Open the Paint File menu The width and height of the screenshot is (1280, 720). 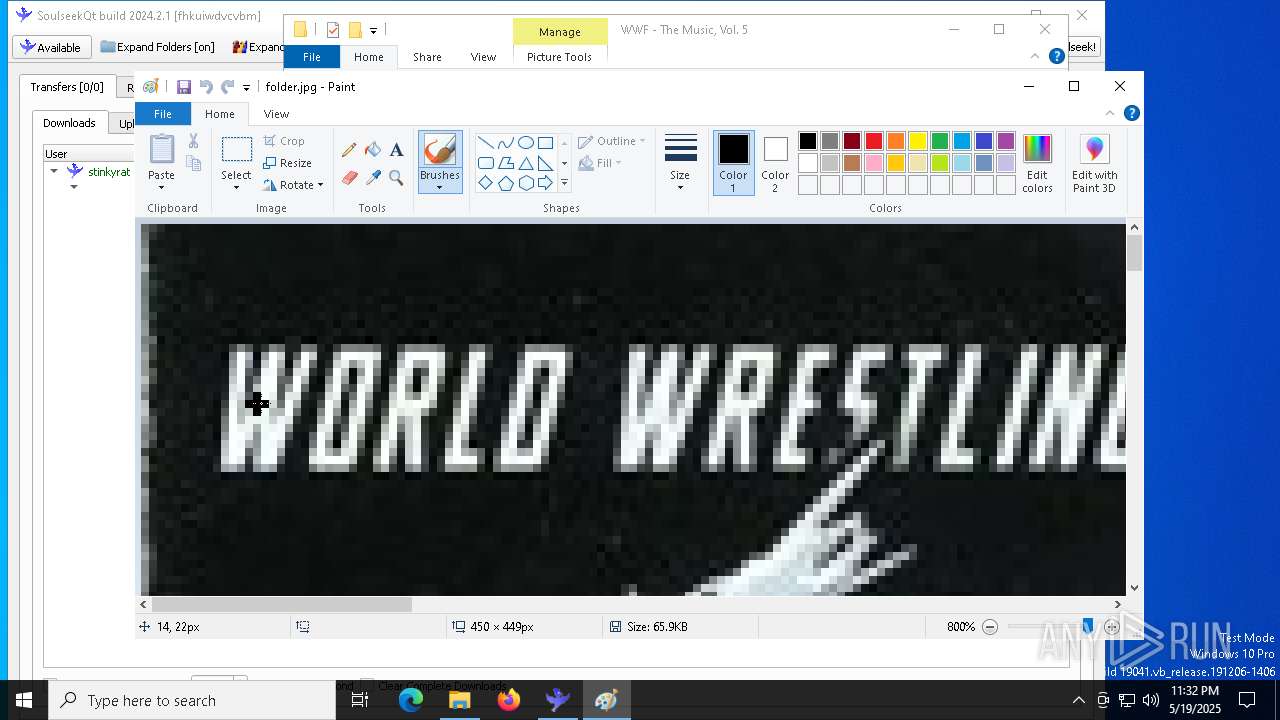click(162, 114)
